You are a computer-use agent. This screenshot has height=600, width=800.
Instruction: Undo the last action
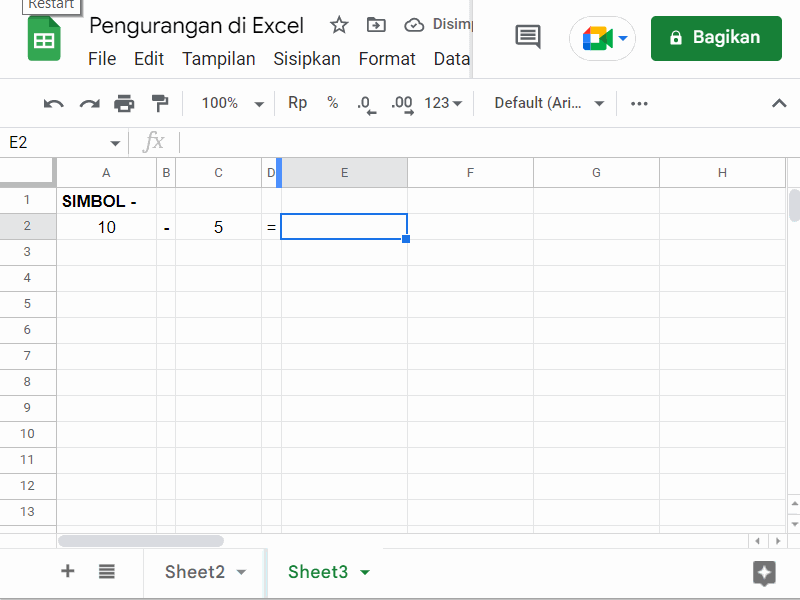click(x=54, y=104)
